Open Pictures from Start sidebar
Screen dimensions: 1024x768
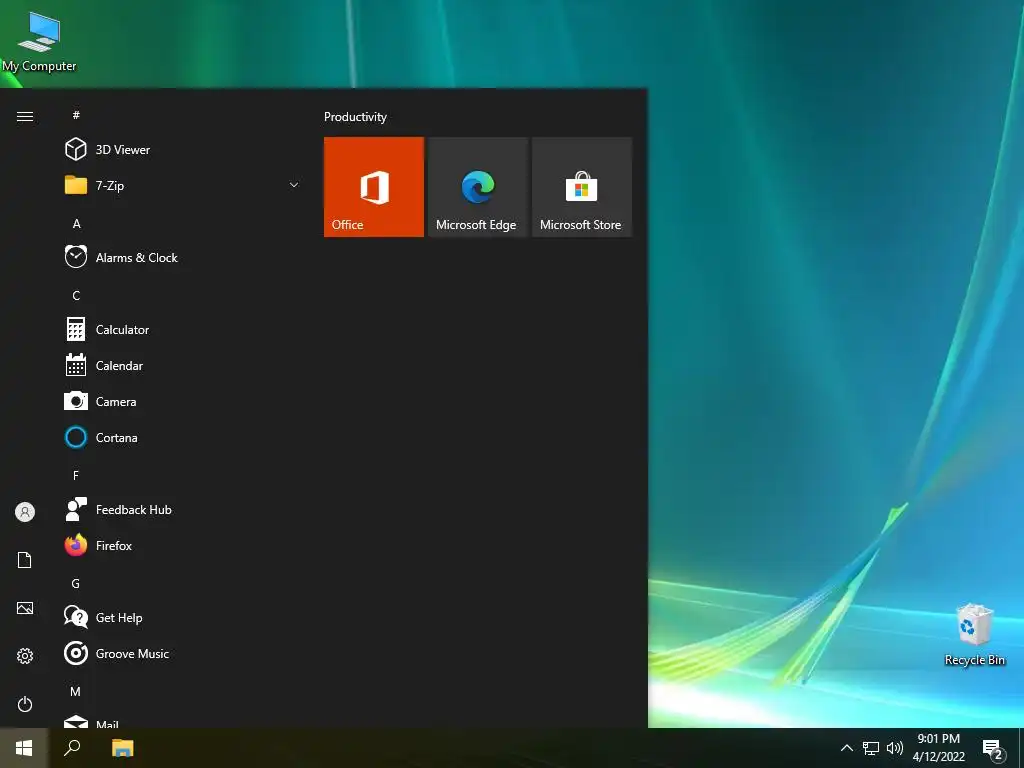(x=25, y=608)
